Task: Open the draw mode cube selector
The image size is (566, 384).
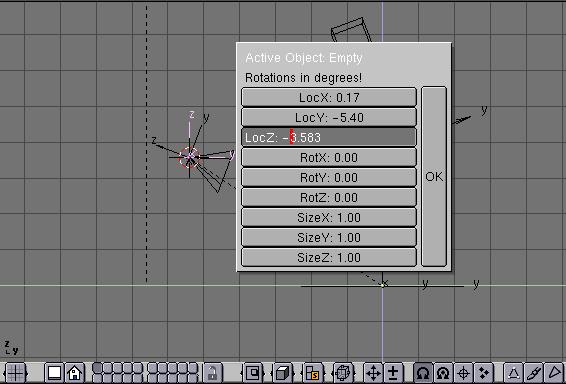Action: [283, 372]
